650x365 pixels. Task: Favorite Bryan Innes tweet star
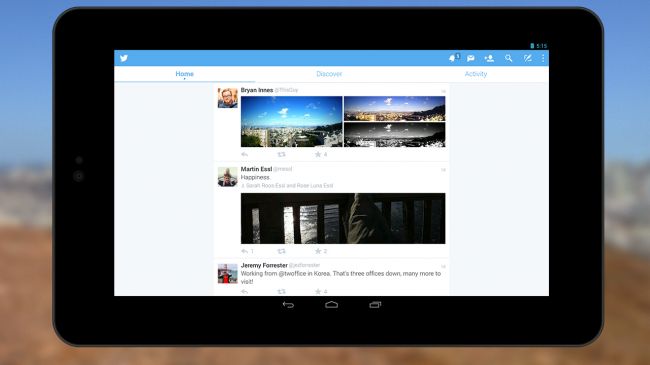[x=318, y=154]
